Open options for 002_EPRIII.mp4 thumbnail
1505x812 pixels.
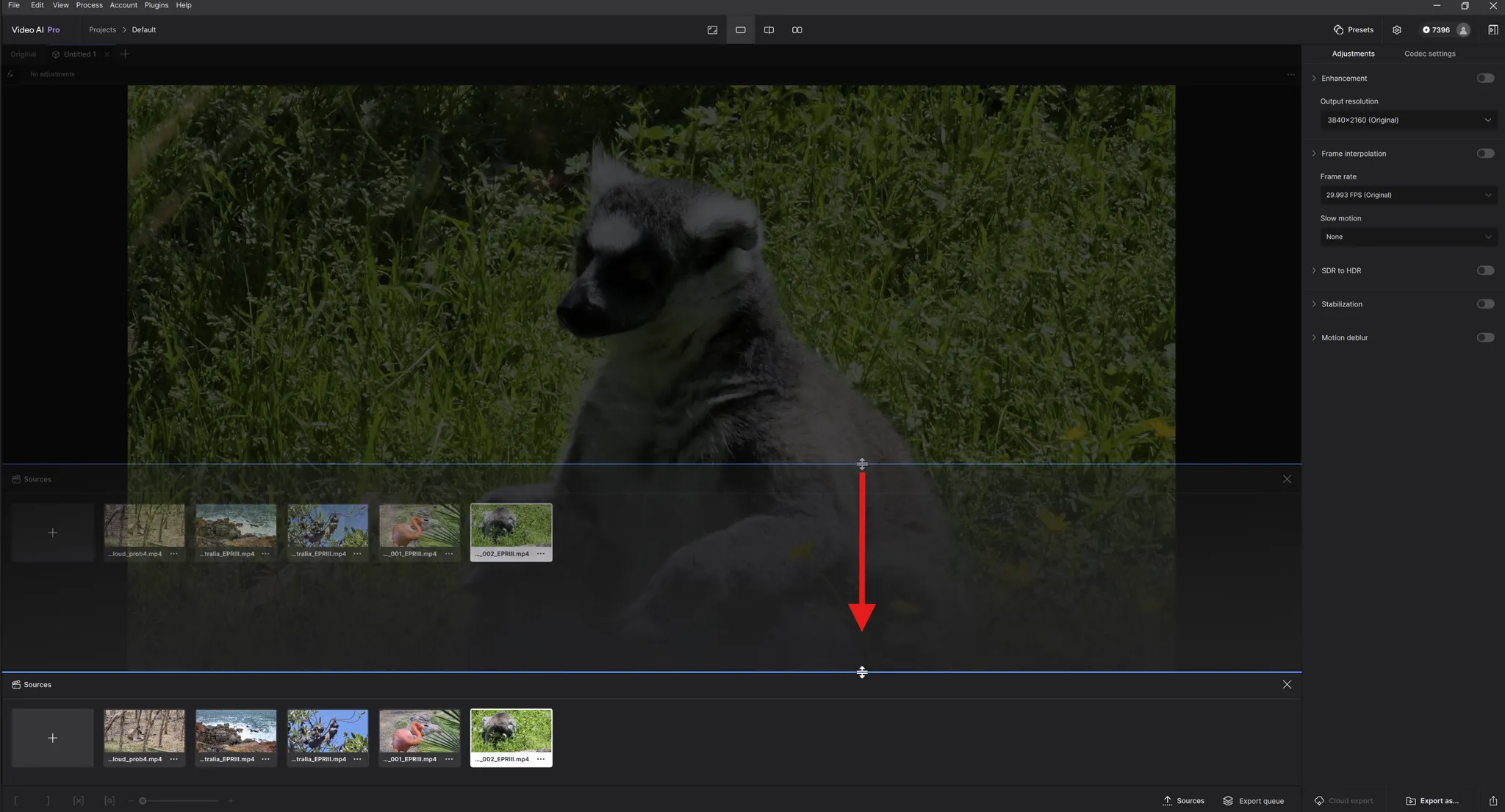click(541, 759)
